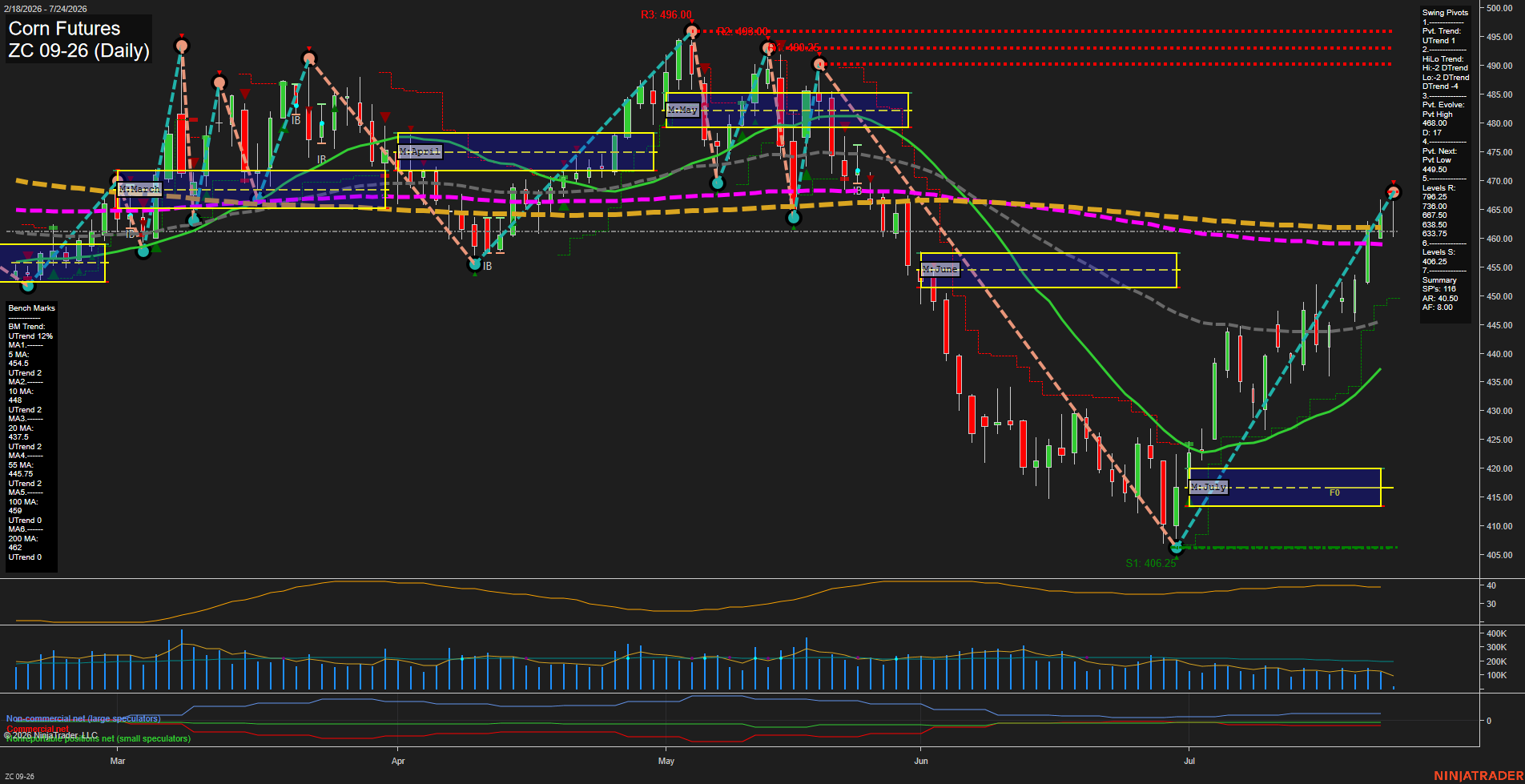Click the 420.00 price axis label

coord(1499,468)
